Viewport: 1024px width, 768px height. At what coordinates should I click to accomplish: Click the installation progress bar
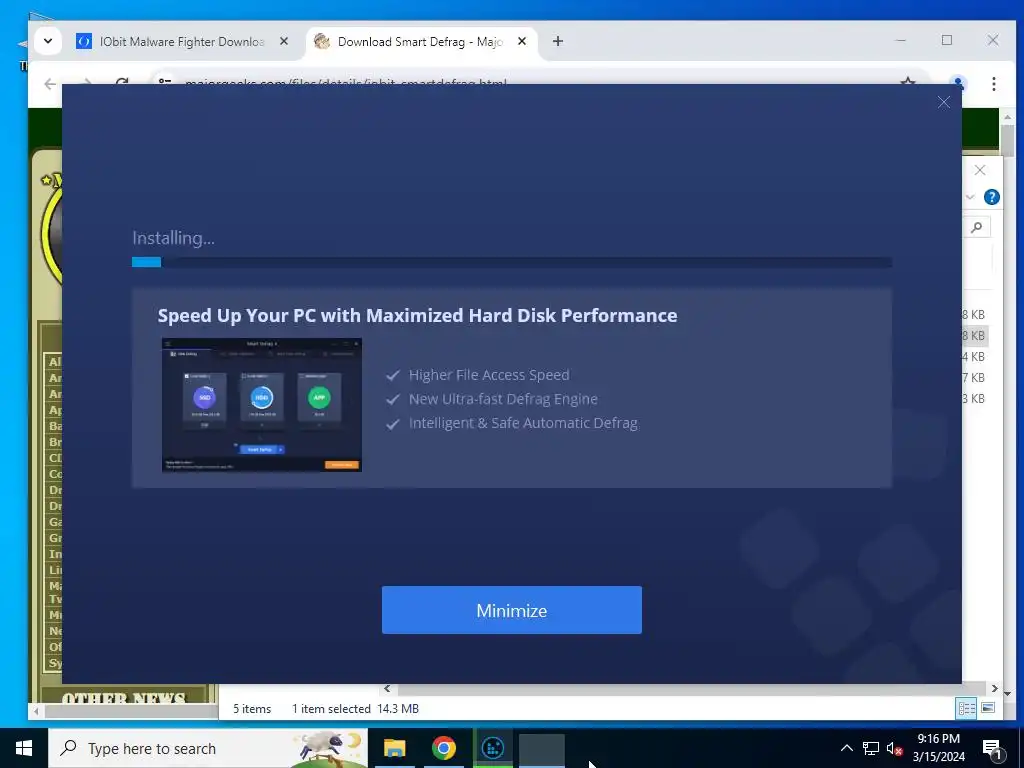[511, 262]
